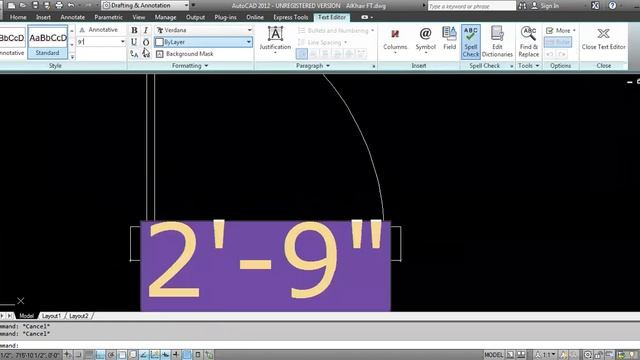Open the Help question mark icon
Viewport: 640px width, 360px height.
612,6
